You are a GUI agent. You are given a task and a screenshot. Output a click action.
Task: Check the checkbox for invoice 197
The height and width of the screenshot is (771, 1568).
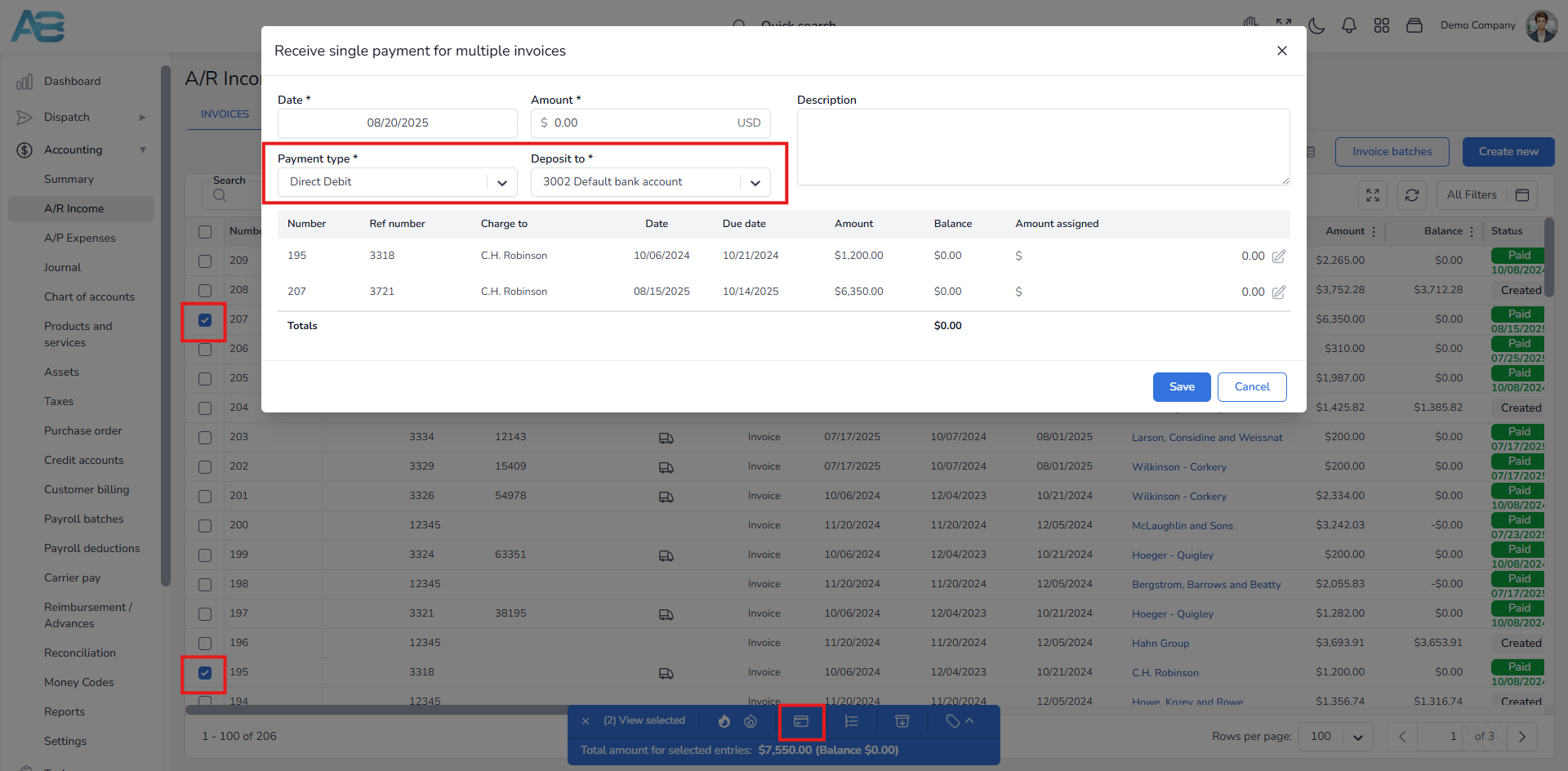coord(205,614)
